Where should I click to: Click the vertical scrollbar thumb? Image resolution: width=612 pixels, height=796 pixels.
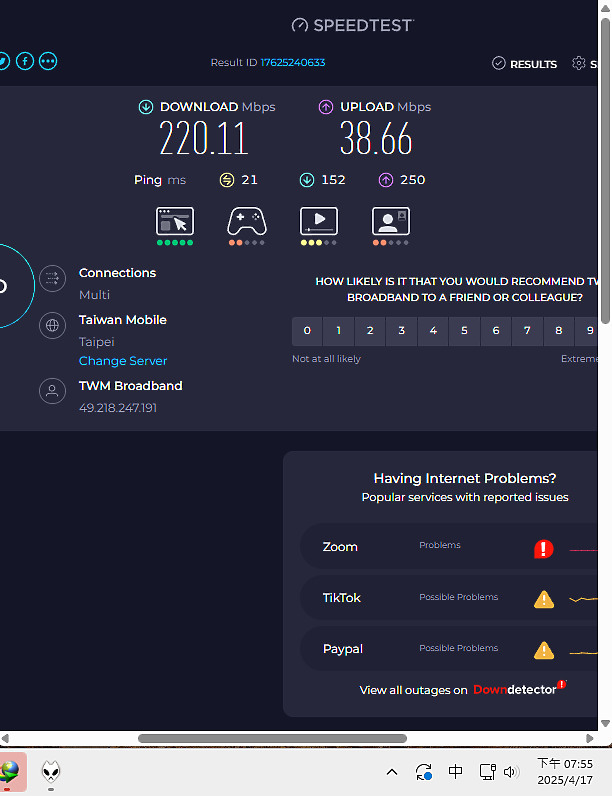605,171
